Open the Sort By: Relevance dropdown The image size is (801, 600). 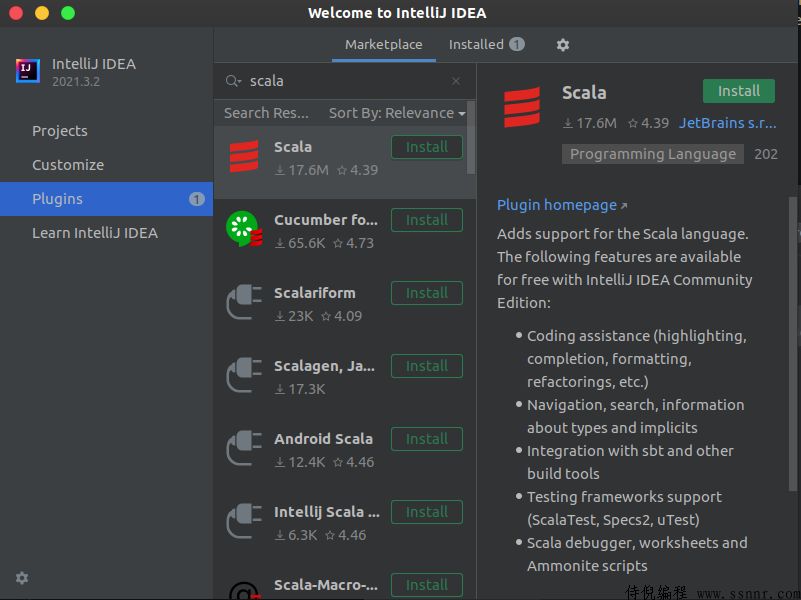point(397,113)
